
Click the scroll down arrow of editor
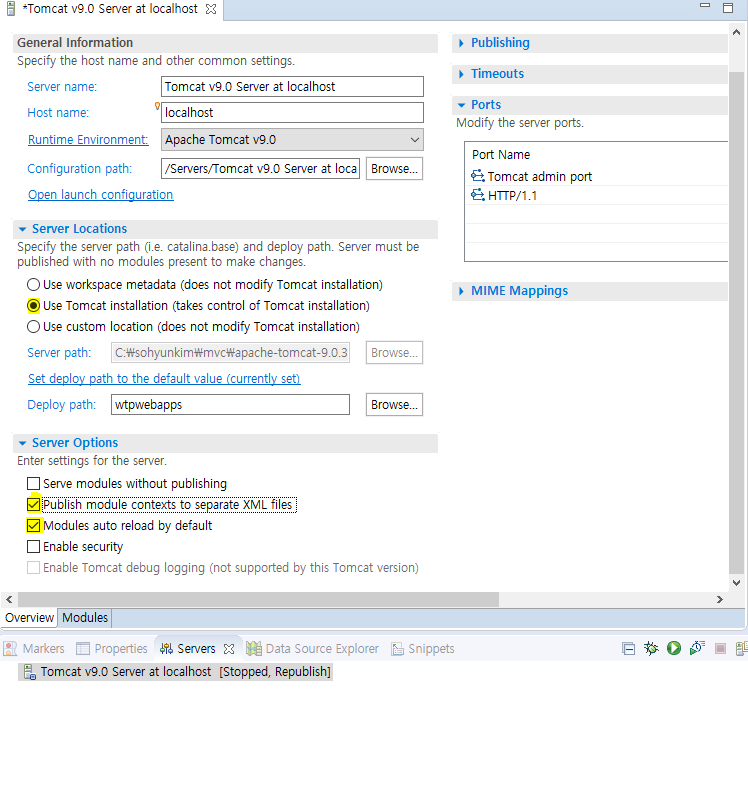coord(736,583)
